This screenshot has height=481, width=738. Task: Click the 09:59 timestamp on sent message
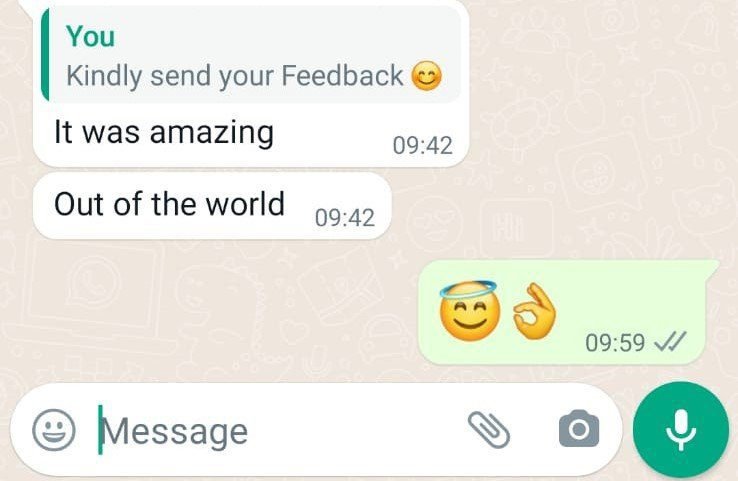pyautogui.click(x=615, y=343)
